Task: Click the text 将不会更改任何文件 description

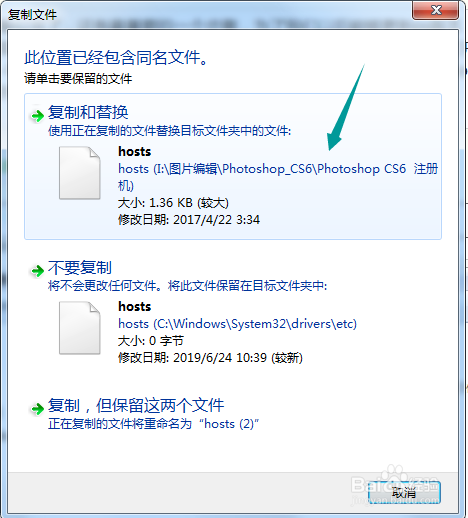Action: click(x=188, y=286)
